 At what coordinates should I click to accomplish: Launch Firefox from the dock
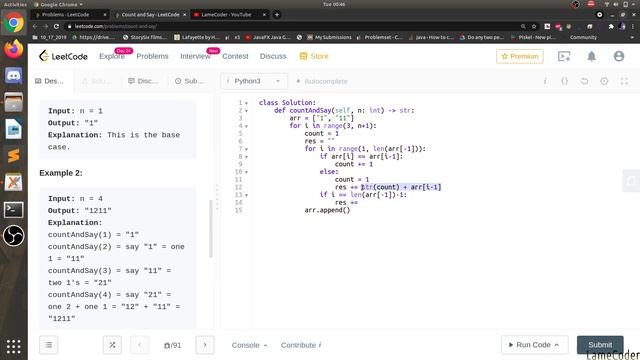pos(14,49)
